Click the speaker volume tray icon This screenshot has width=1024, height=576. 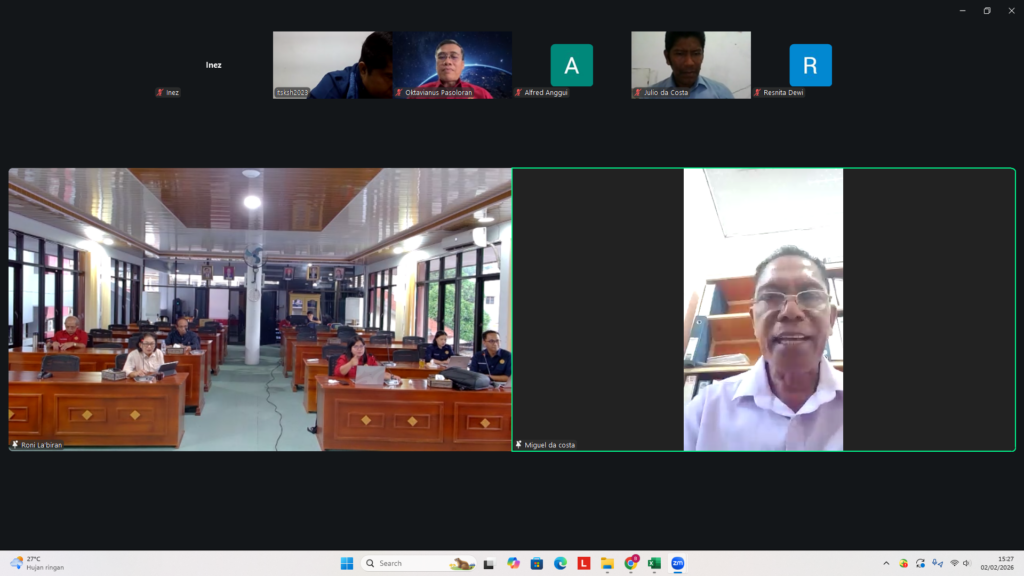968,563
